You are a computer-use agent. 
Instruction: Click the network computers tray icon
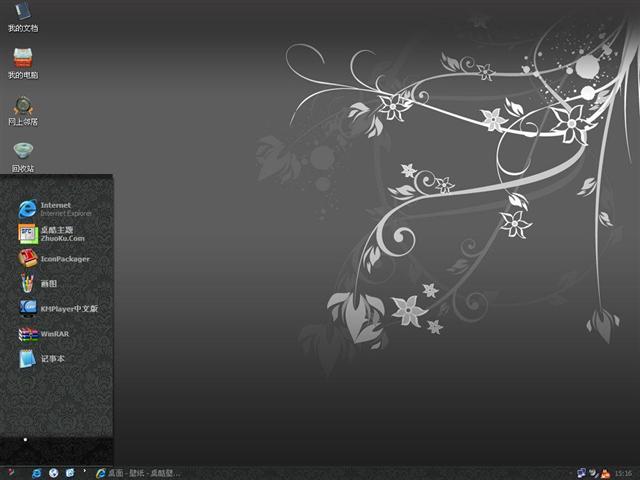click(581, 473)
